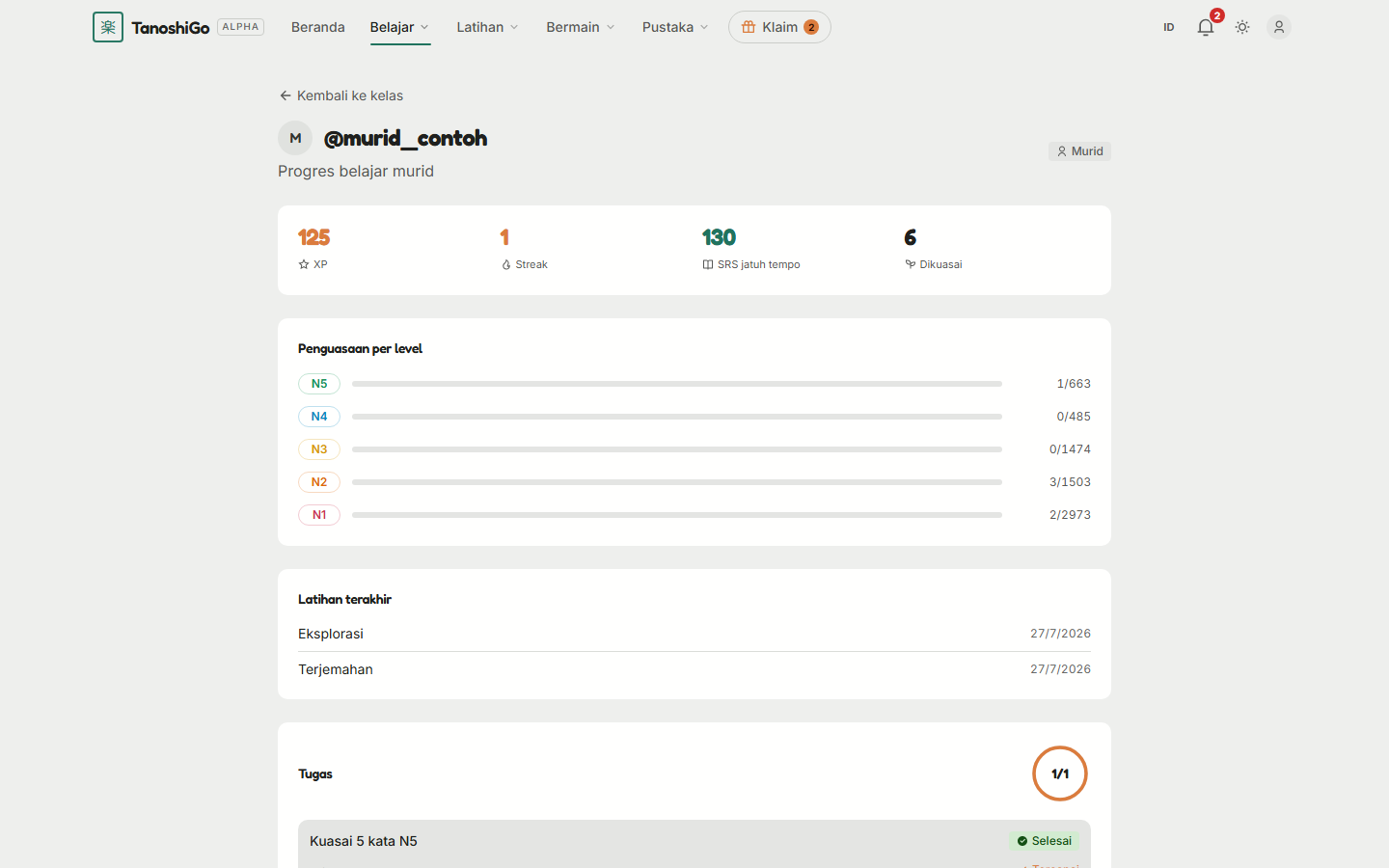Click the TanoshiGo logo icon
Screen dimensions: 1389x868
pyautogui.click(x=108, y=27)
